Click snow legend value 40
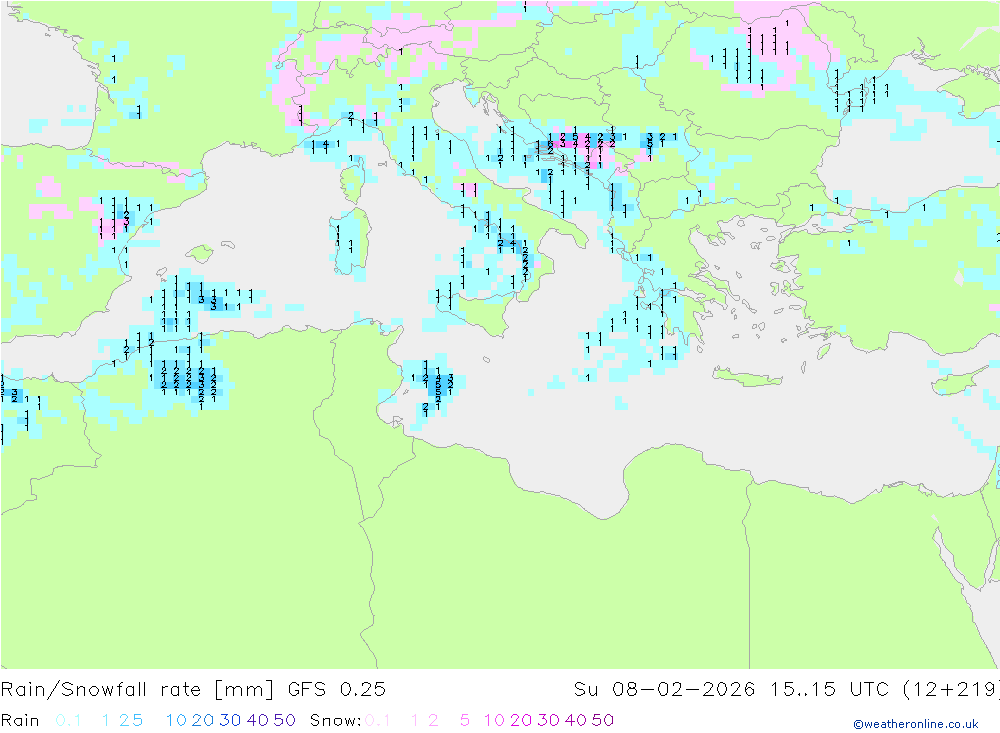This screenshot has height=733, width=1000. (576, 720)
